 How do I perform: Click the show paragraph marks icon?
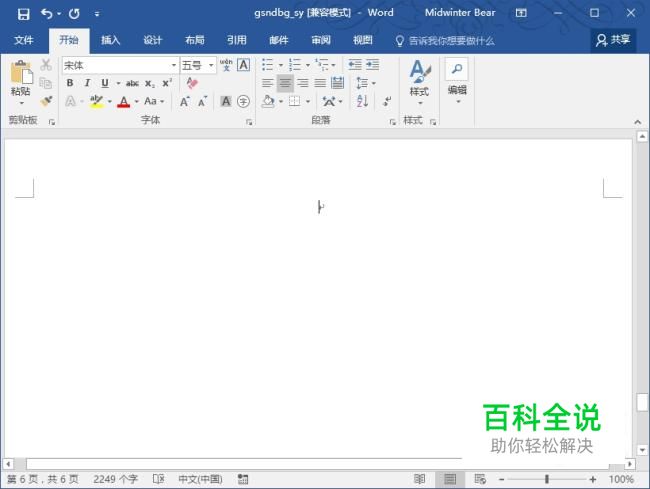tap(387, 101)
